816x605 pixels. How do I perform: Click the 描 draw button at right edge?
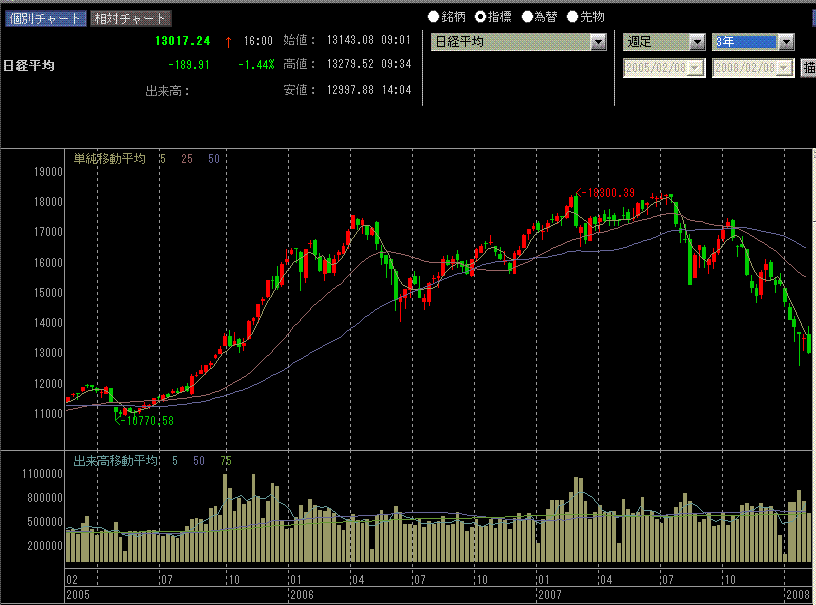[x=808, y=68]
